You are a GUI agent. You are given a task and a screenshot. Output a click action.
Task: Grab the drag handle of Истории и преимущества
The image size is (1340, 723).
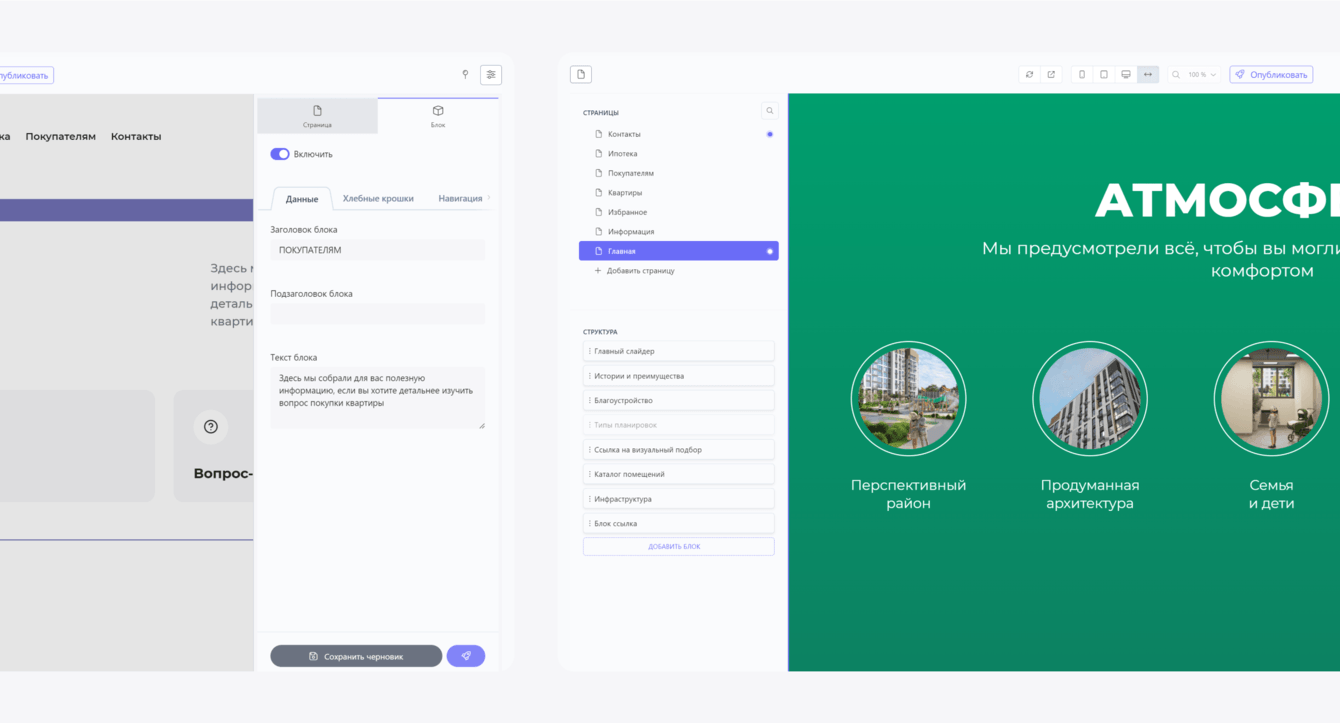[x=589, y=376]
